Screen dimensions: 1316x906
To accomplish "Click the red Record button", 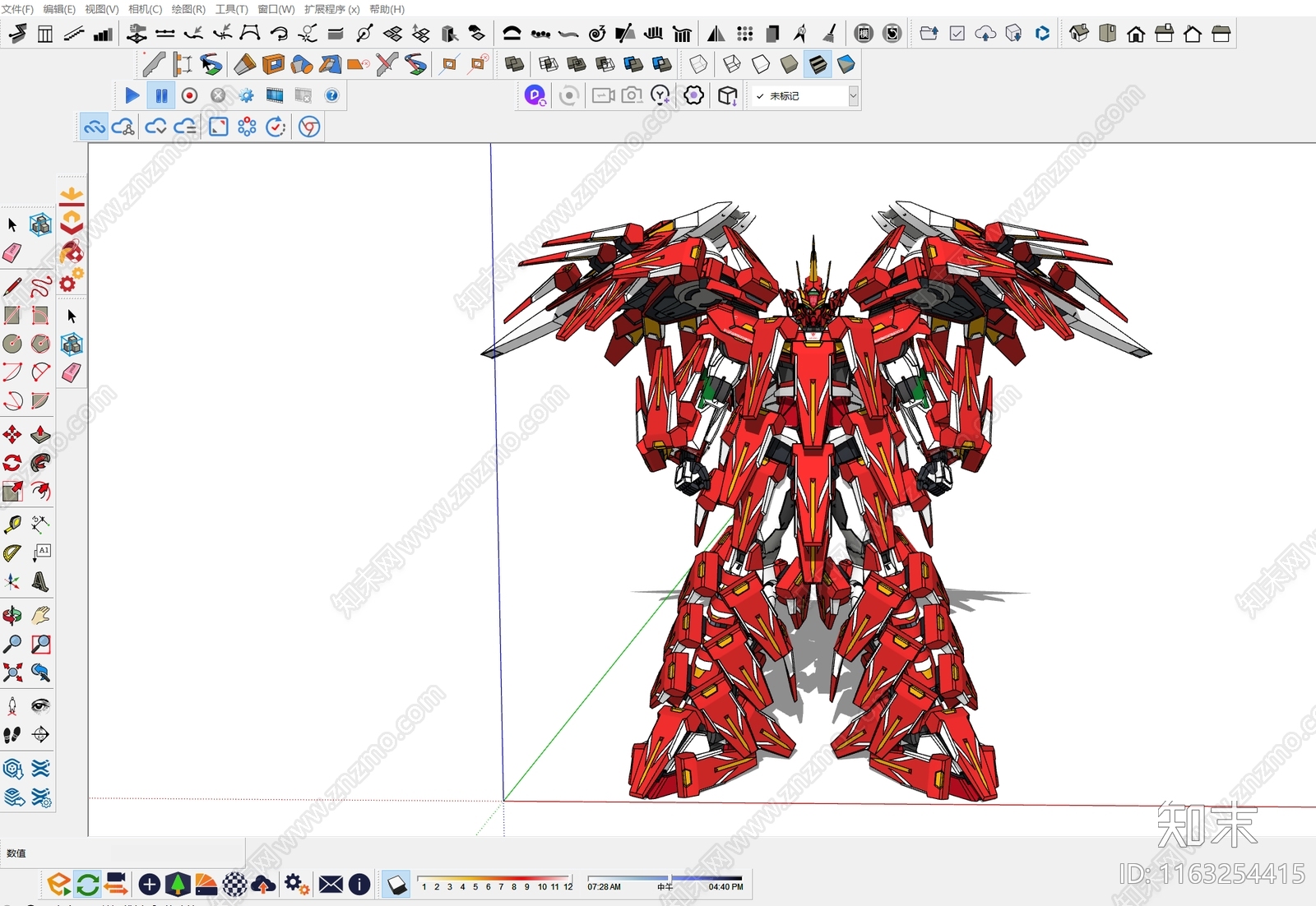I will (x=189, y=95).
